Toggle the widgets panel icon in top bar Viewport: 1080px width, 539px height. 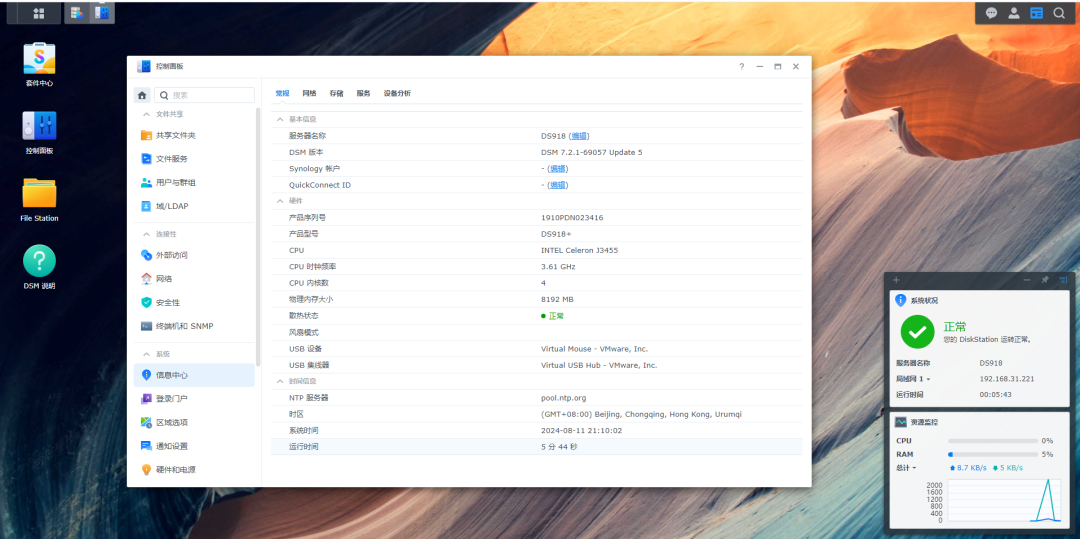coord(1036,13)
